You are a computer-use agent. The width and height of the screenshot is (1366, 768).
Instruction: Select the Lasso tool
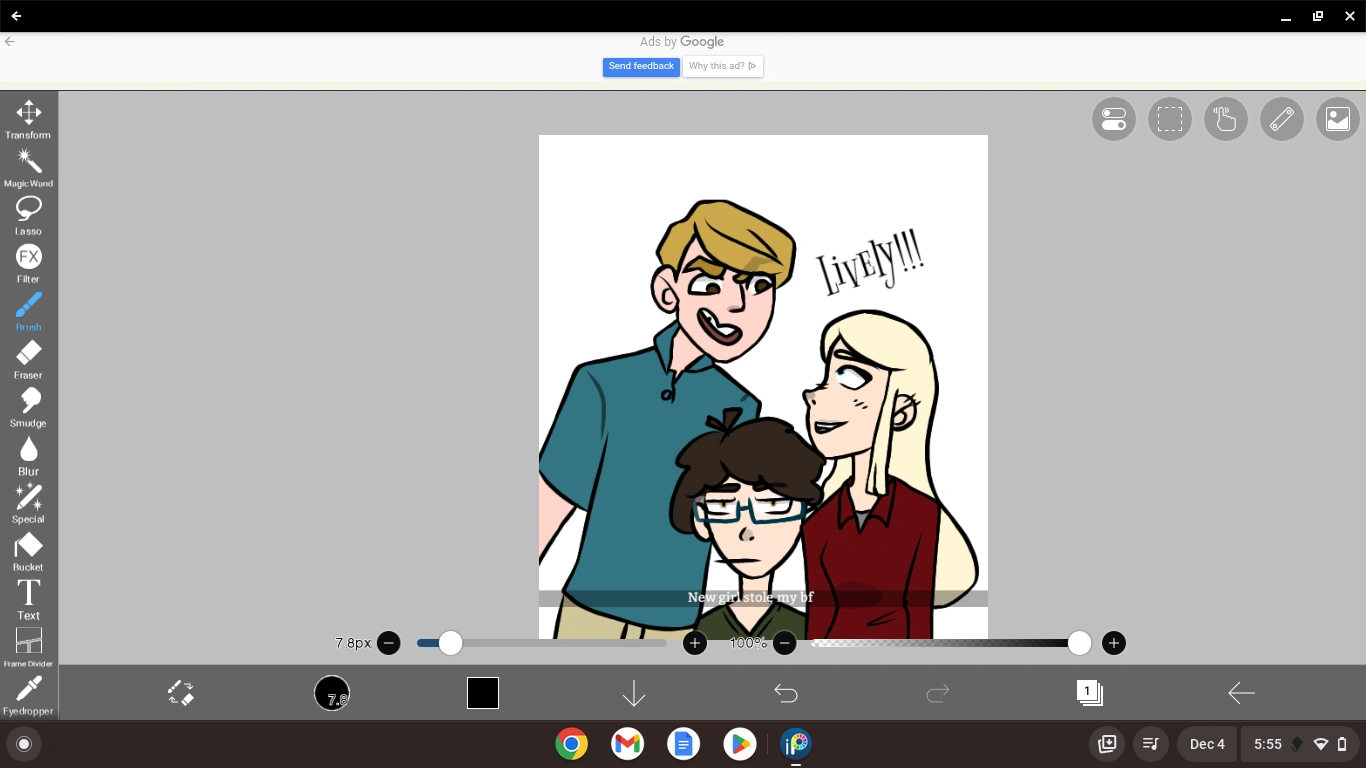point(28,211)
